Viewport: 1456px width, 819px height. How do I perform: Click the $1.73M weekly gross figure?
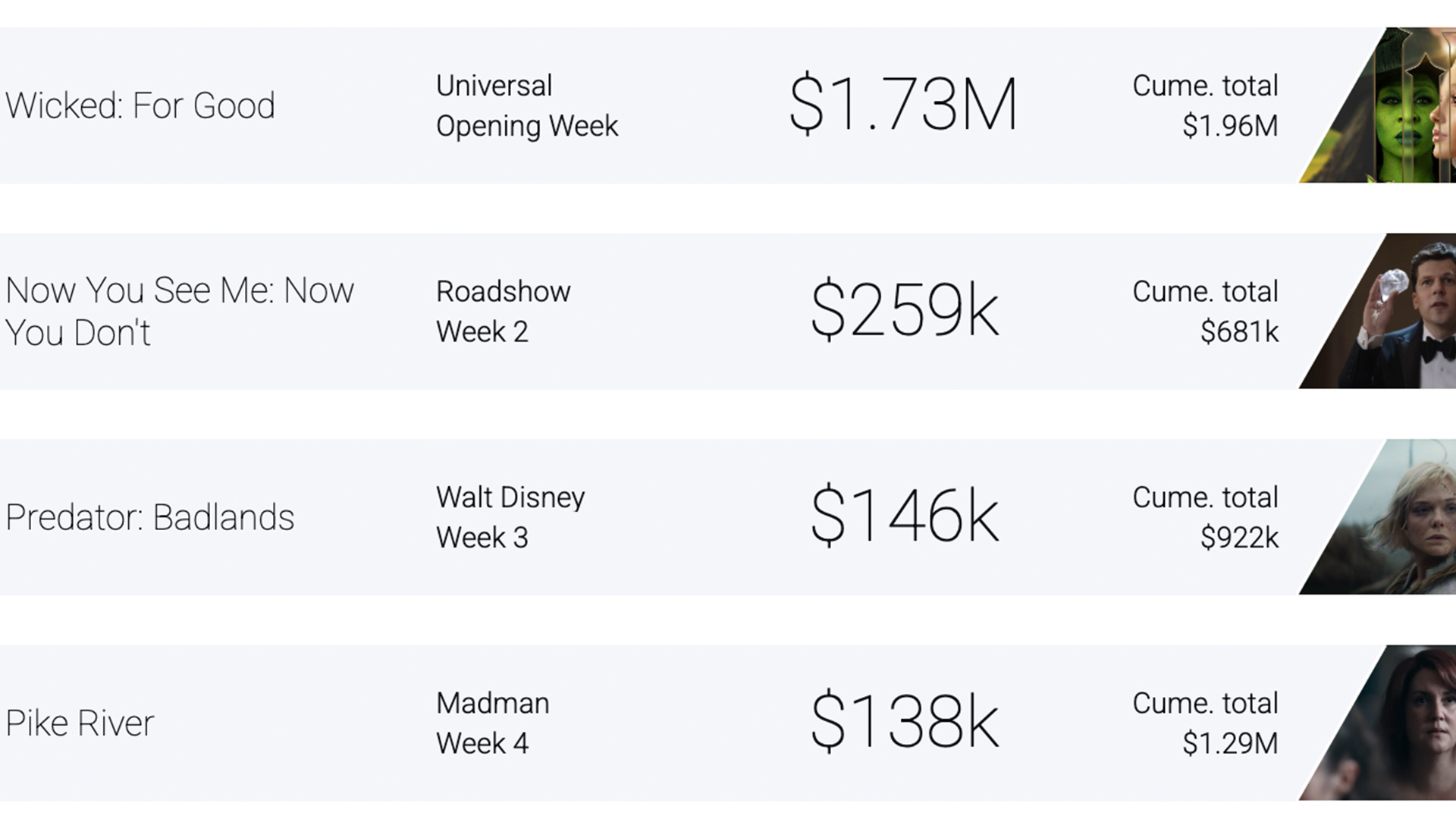tap(902, 105)
